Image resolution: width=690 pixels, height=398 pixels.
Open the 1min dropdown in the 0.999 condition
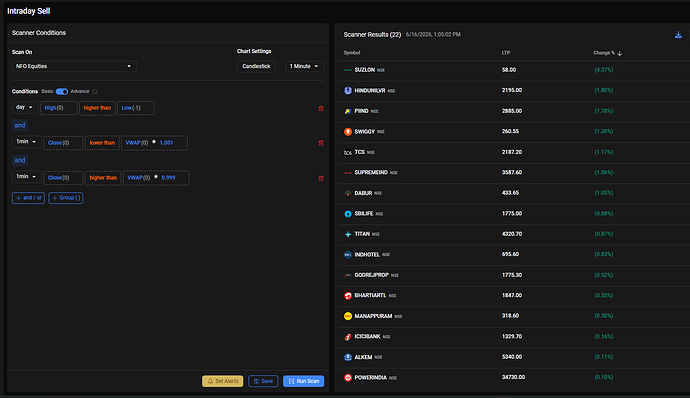point(26,177)
